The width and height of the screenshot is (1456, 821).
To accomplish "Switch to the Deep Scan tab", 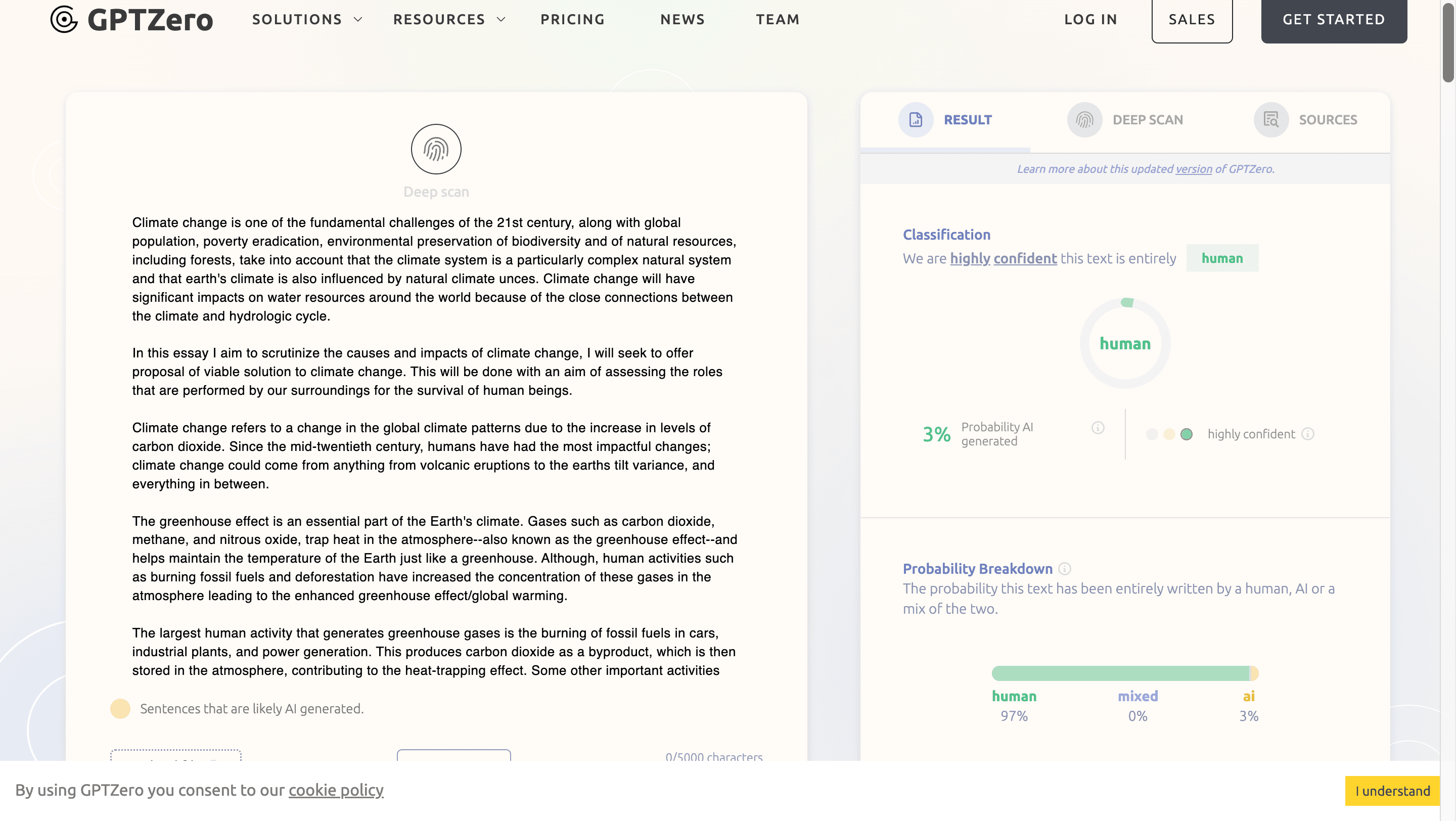I will [1148, 120].
